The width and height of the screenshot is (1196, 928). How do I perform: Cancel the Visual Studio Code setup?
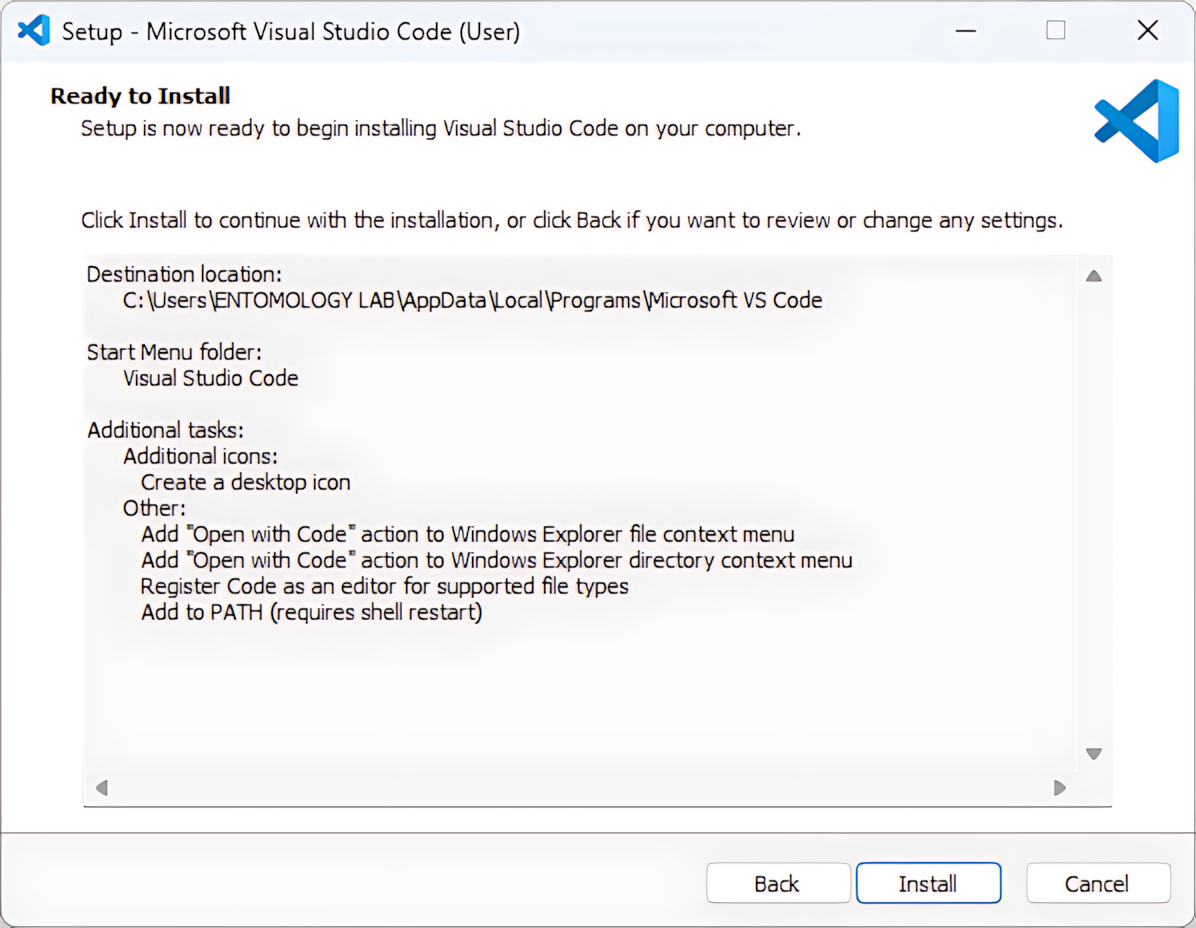(1097, 883)
